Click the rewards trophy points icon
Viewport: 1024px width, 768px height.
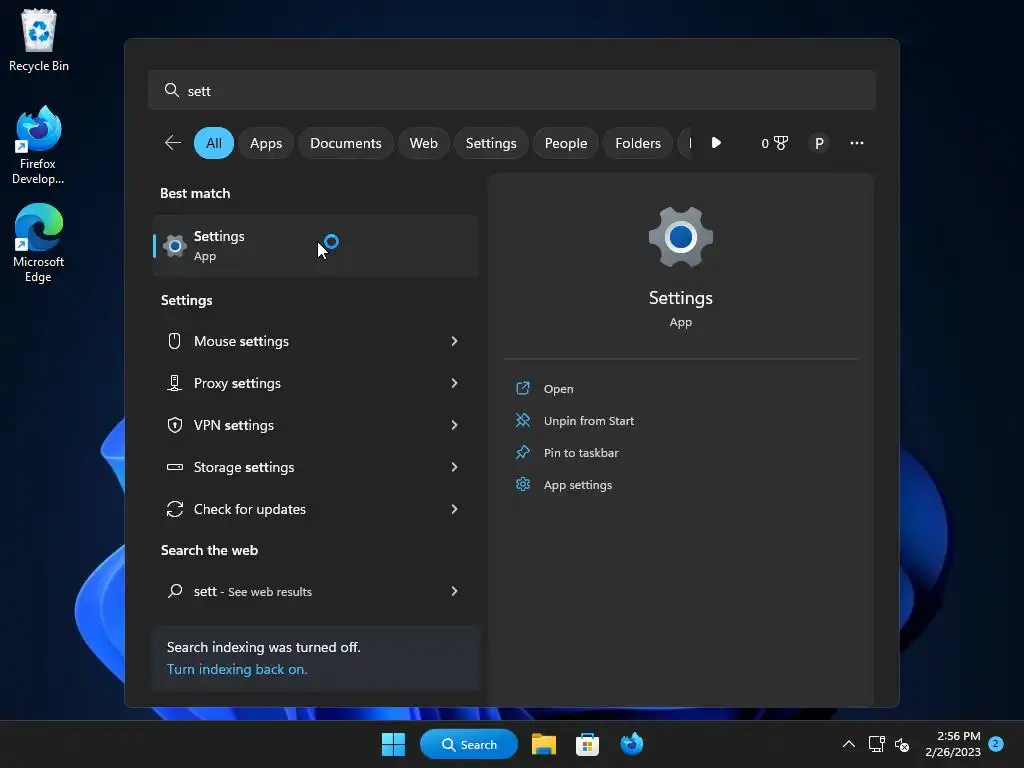tap(775, 143)
